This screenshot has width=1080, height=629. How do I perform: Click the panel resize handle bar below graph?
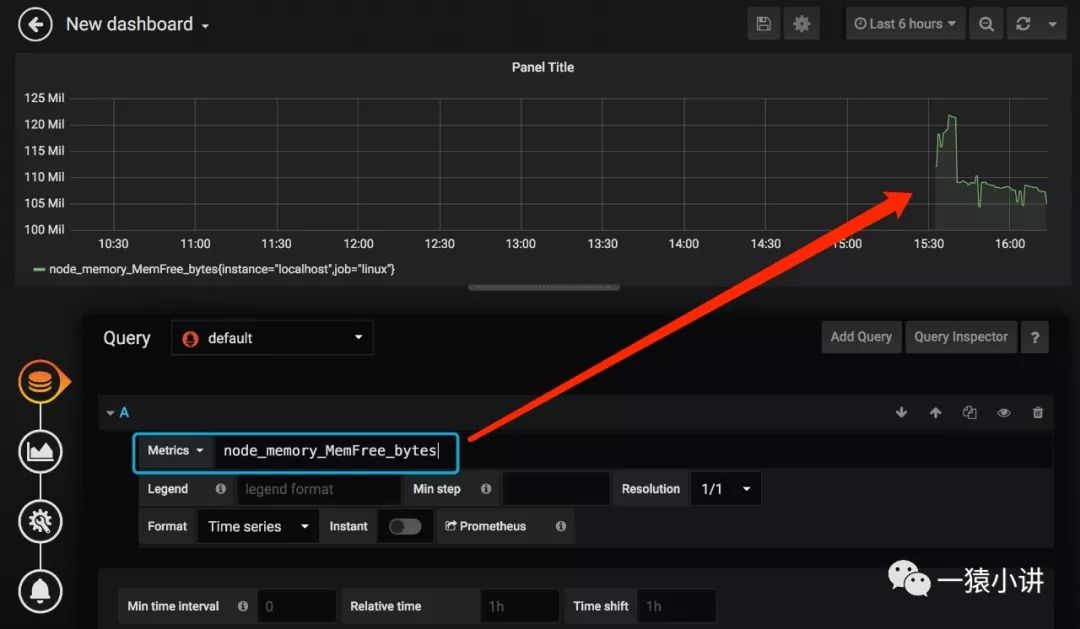543,287
